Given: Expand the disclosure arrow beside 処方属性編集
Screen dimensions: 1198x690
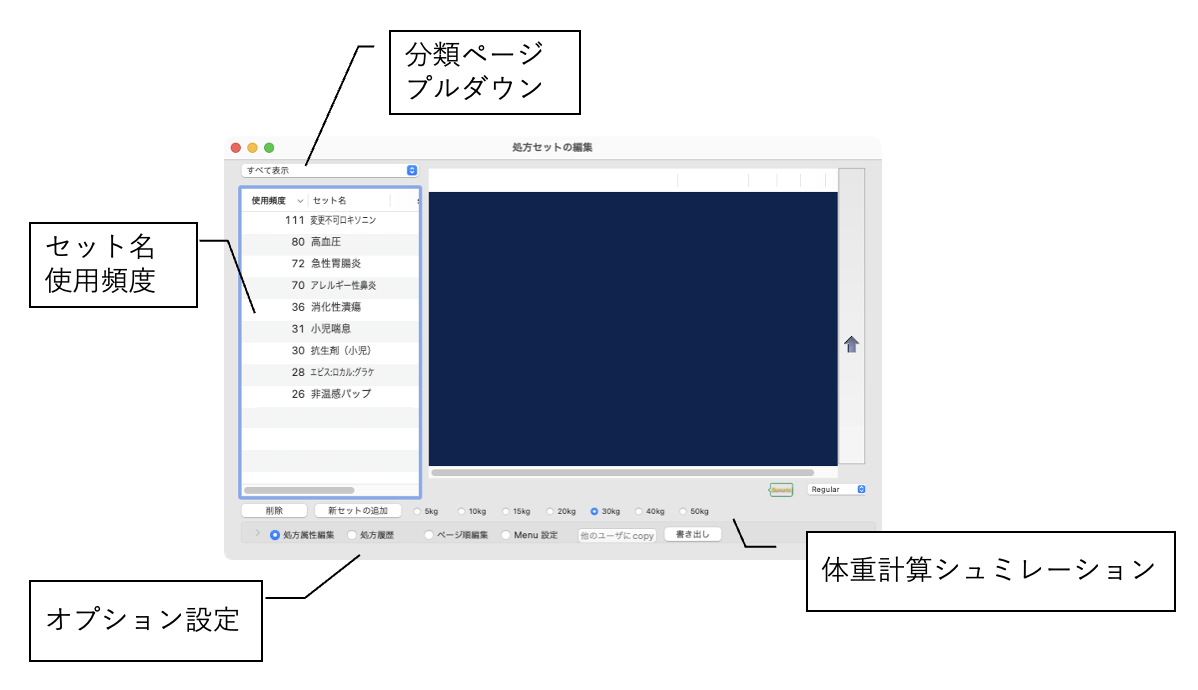Looking at the screenshot, I should tap(256, 533).
